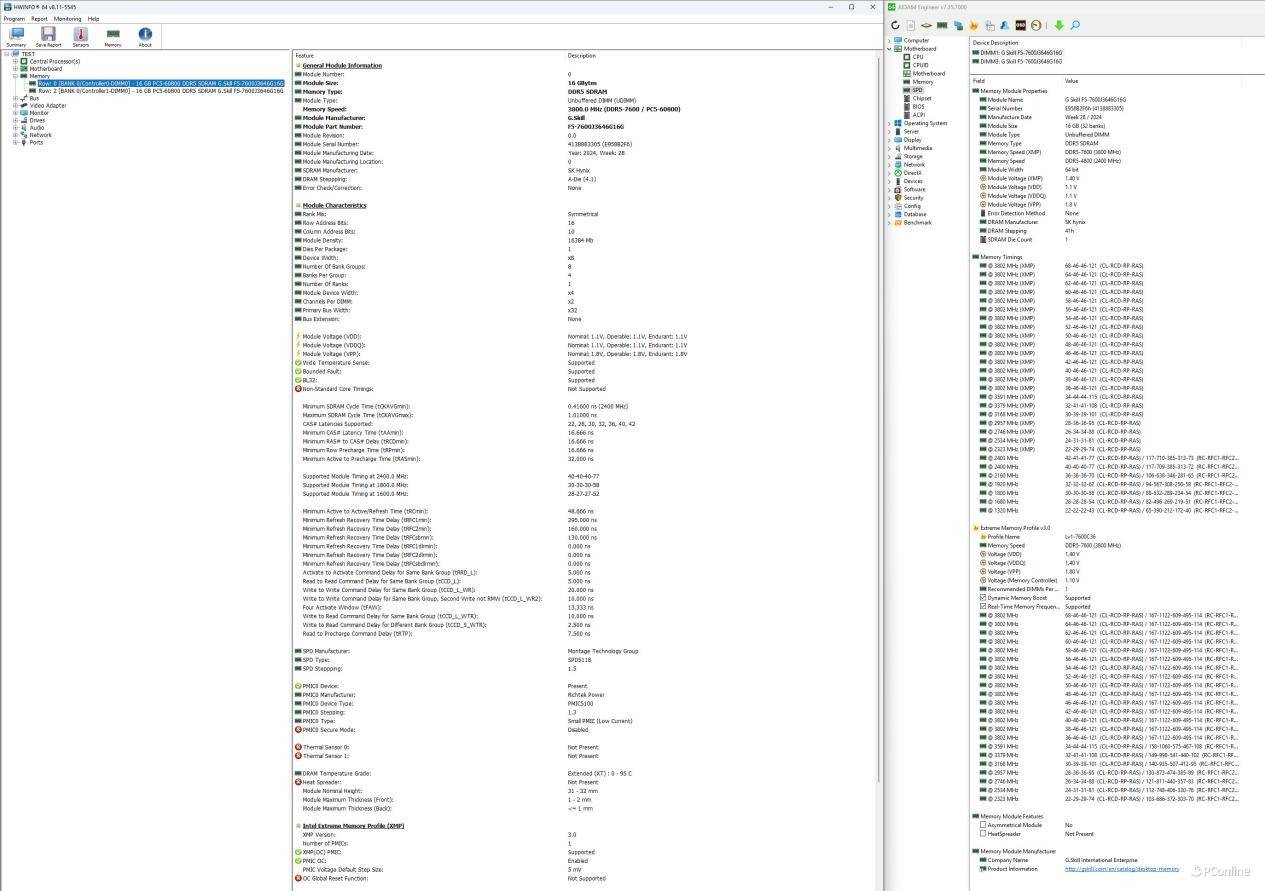This screenshot has width=1265, height=891.
Task: Click the green download arrow icon
Action: [1059, 25]
